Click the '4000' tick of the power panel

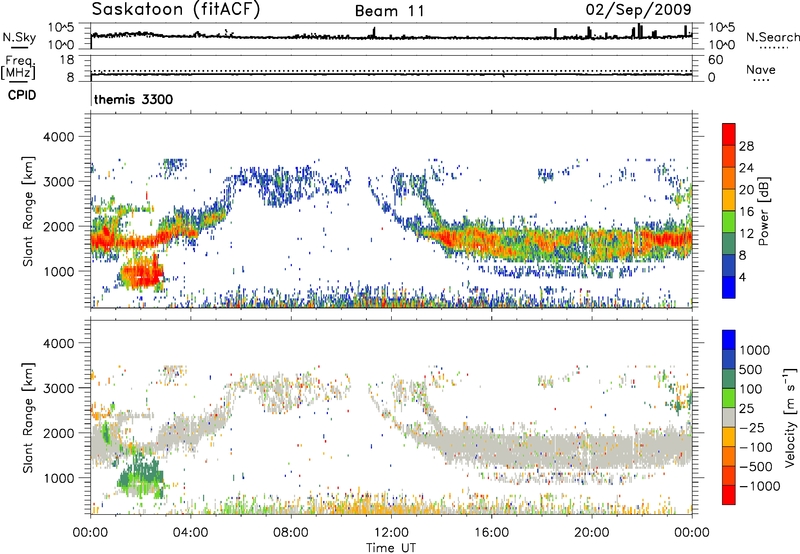[59, 137]
